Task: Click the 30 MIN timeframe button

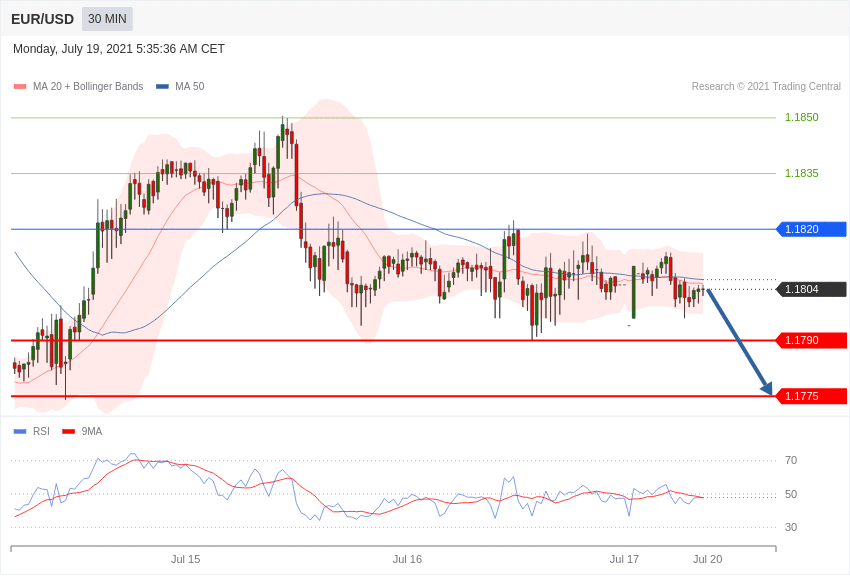Action: coord(107,19)
